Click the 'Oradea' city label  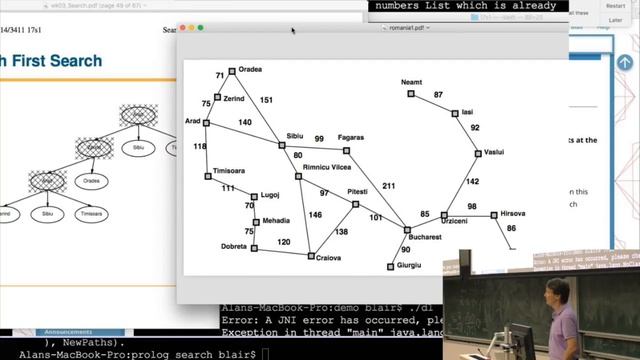(x=250, y=69)
